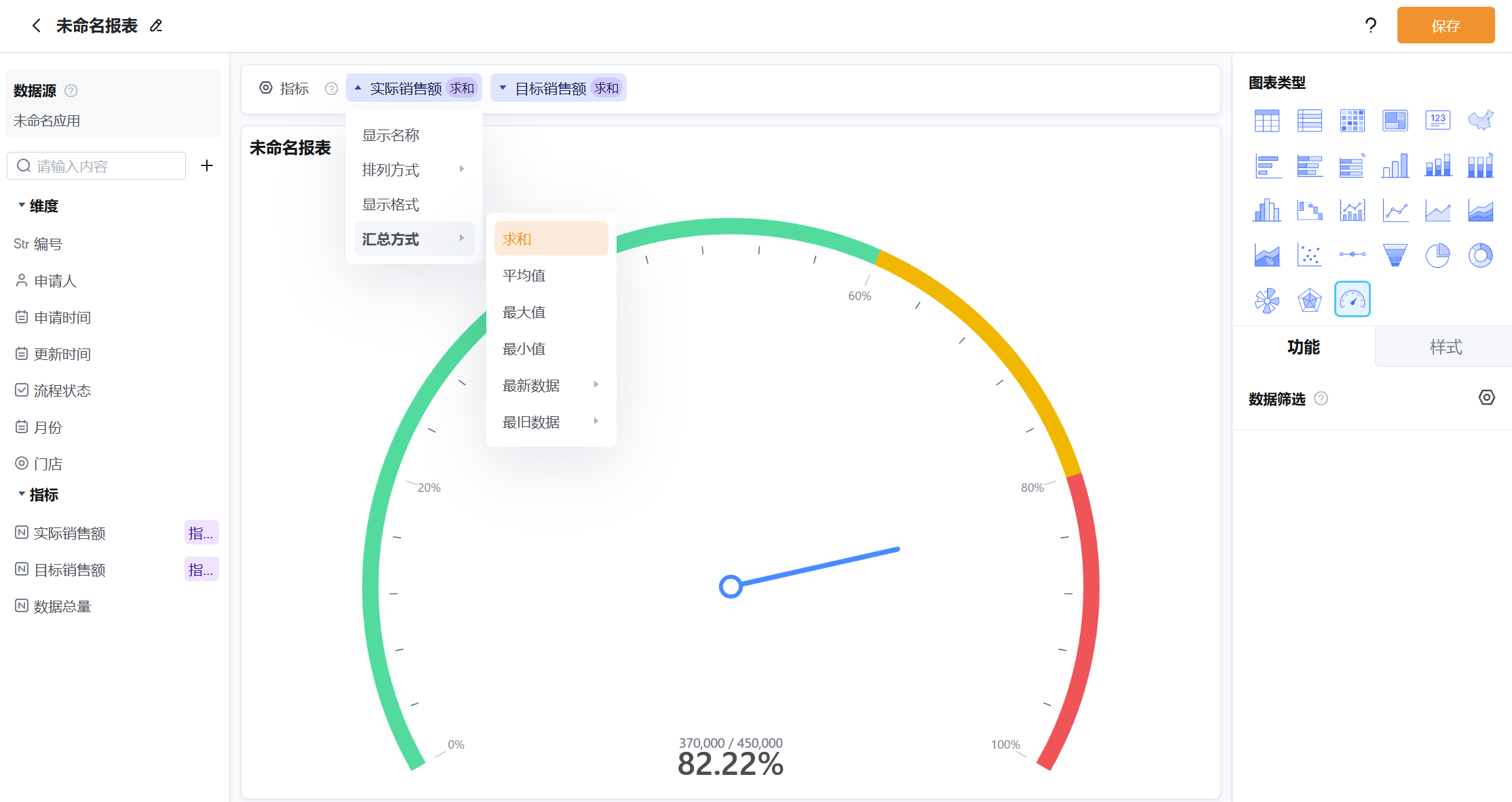
Task: Select 求和 aggregation option
Action: tap(551, 239)
